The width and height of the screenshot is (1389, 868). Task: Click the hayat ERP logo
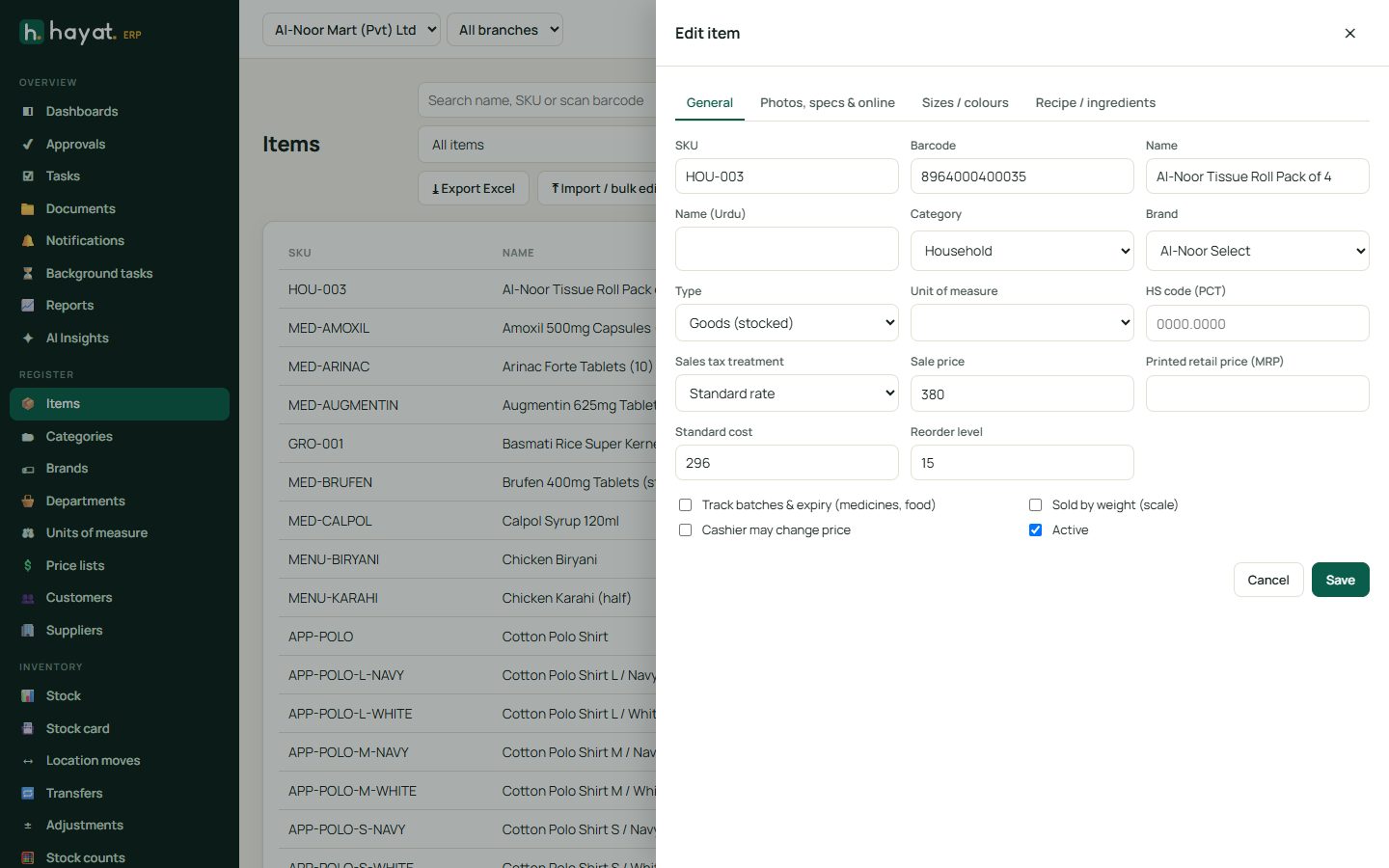[x=81, y=33]
